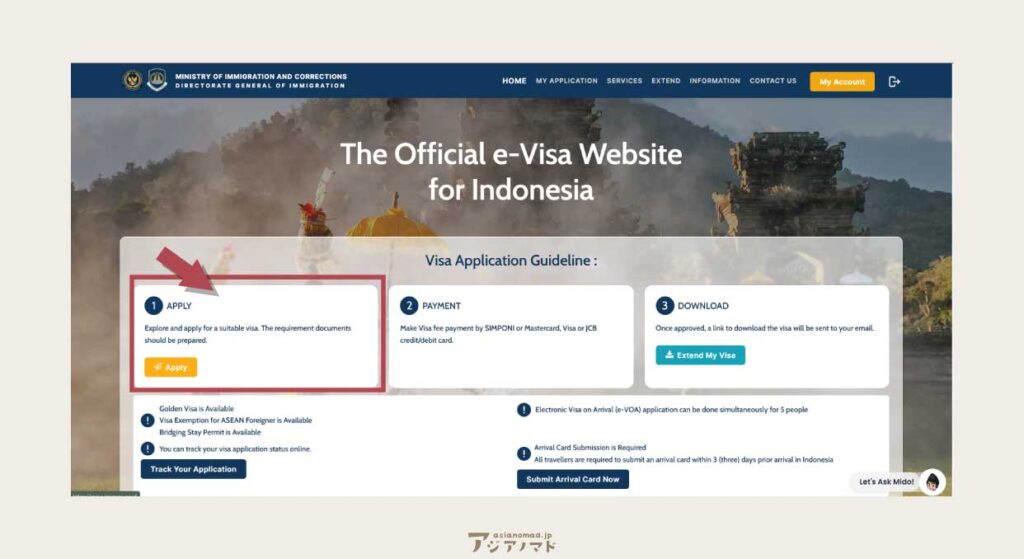Viewport: 1024px width, 559px height.
Task: Select EXTEND in the navigation bar
Action: click(x=665, y=81)
